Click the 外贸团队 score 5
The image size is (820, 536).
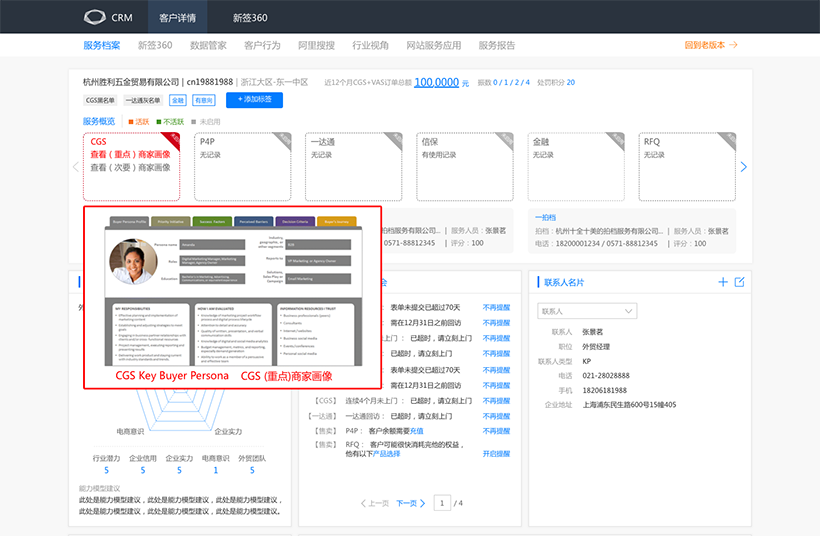(x=252, y=470)
